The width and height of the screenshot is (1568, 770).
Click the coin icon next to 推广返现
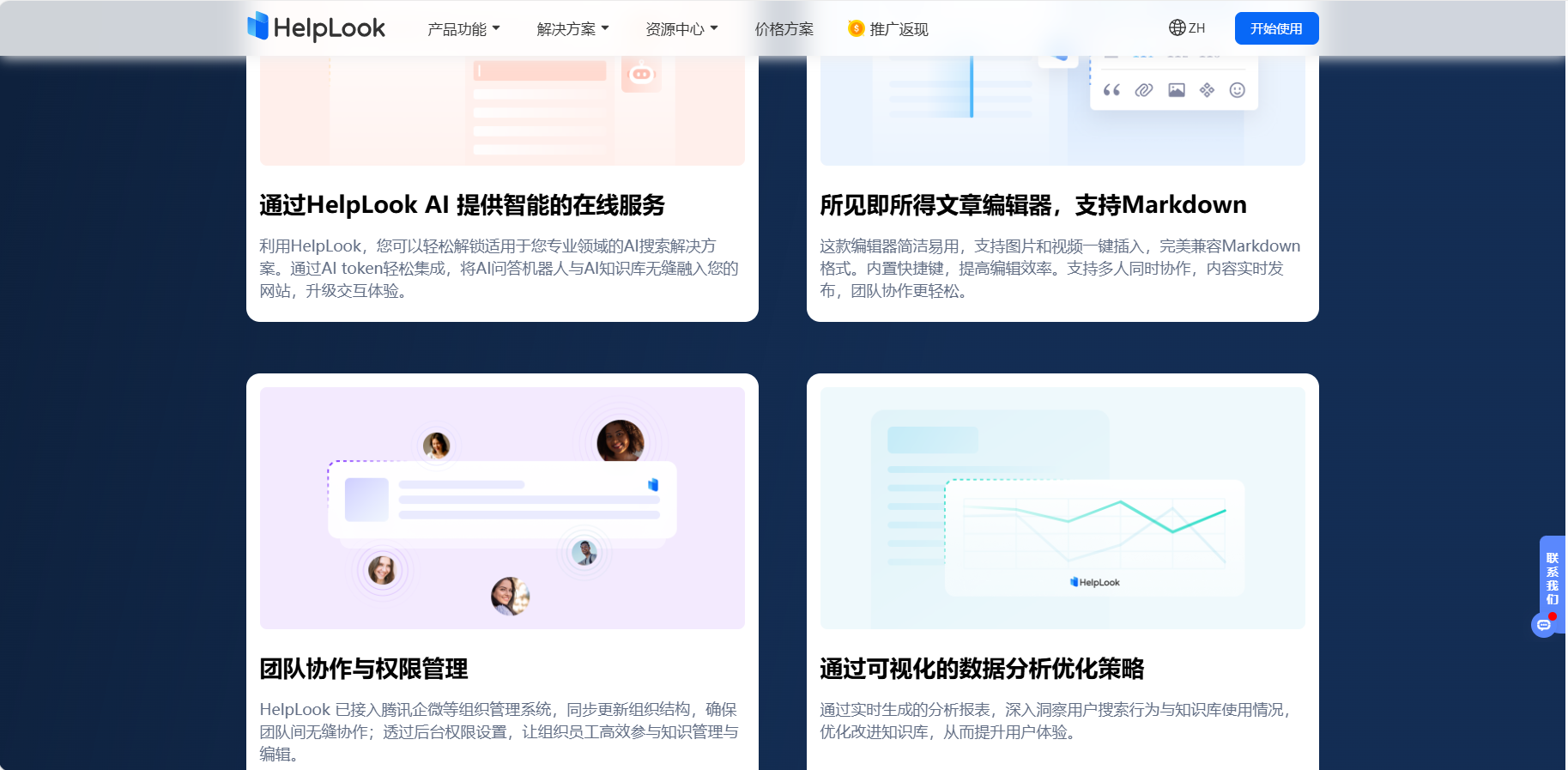click(x=856, y=28)
